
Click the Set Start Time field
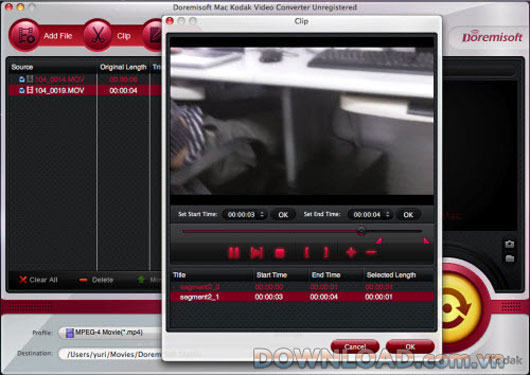pos(244,214)
